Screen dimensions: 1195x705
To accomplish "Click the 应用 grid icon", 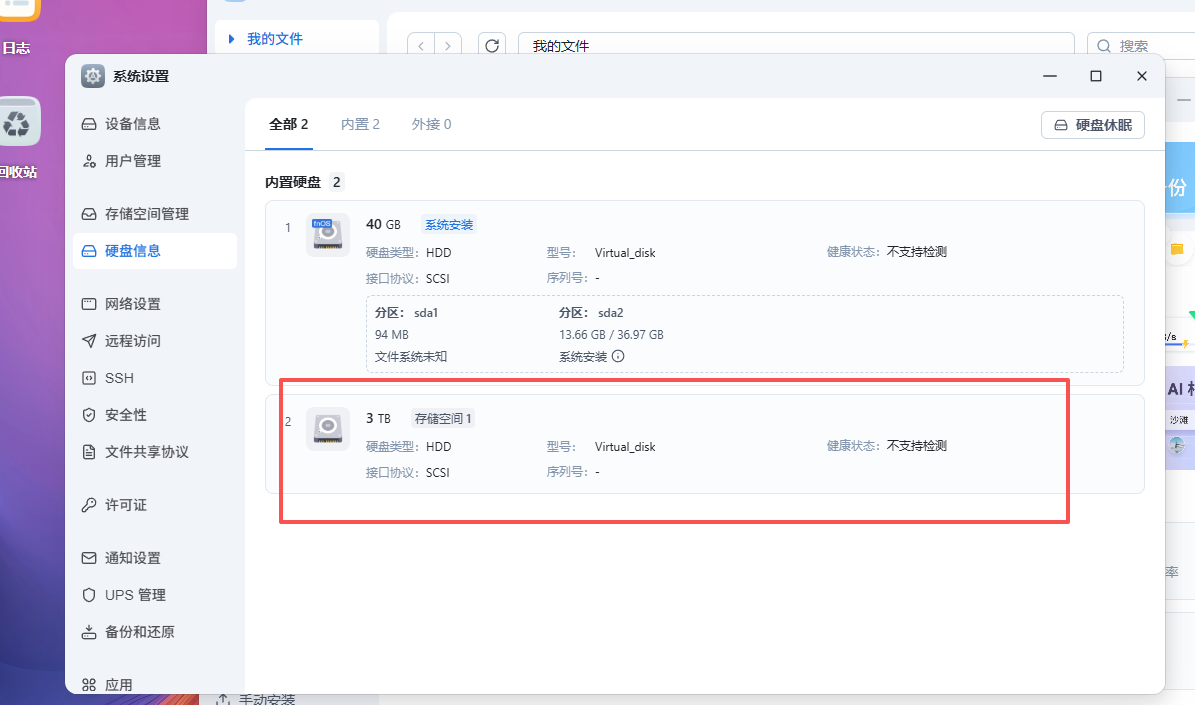I will pos(89,684).
